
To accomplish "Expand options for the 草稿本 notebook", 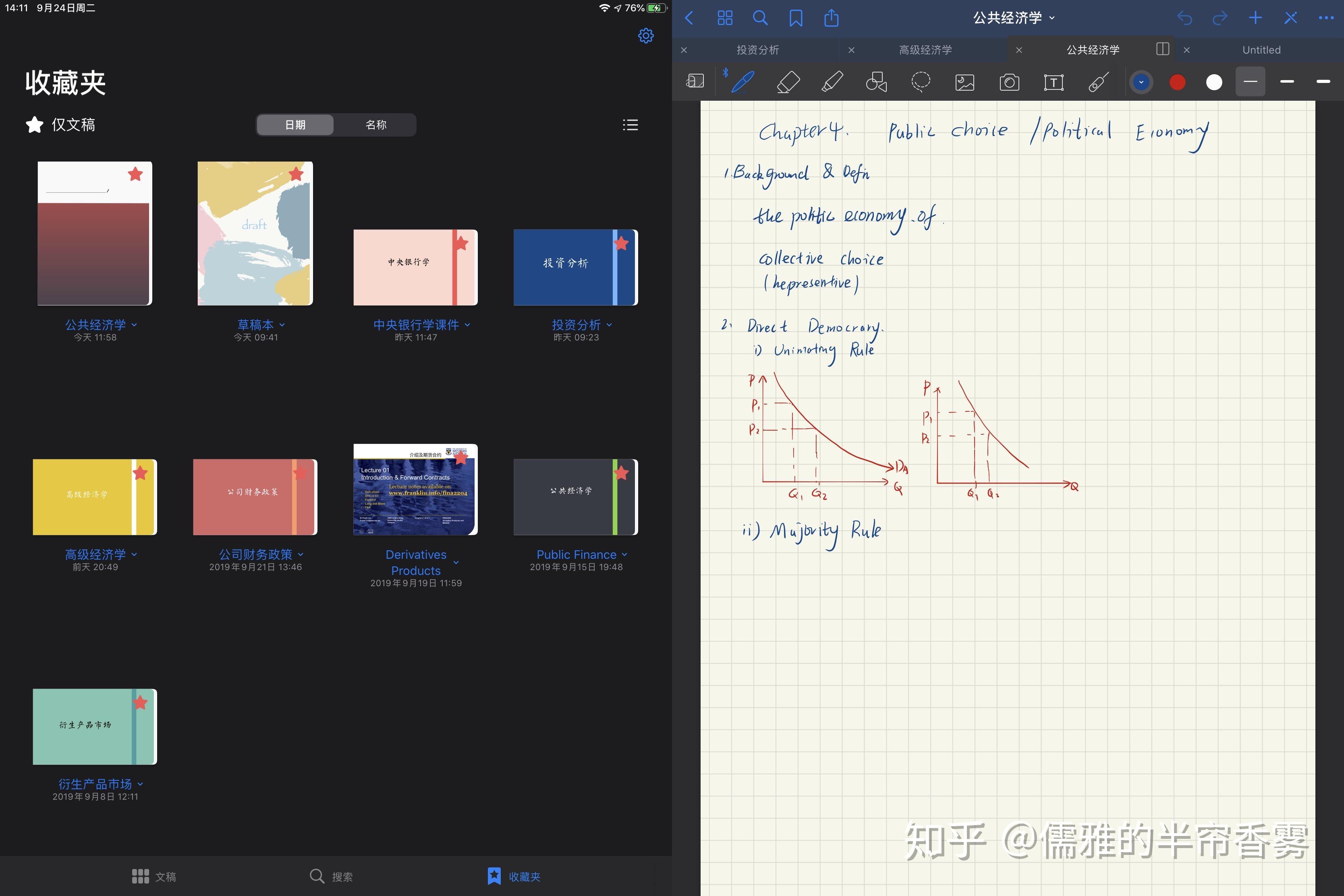I will coord(282,325).
